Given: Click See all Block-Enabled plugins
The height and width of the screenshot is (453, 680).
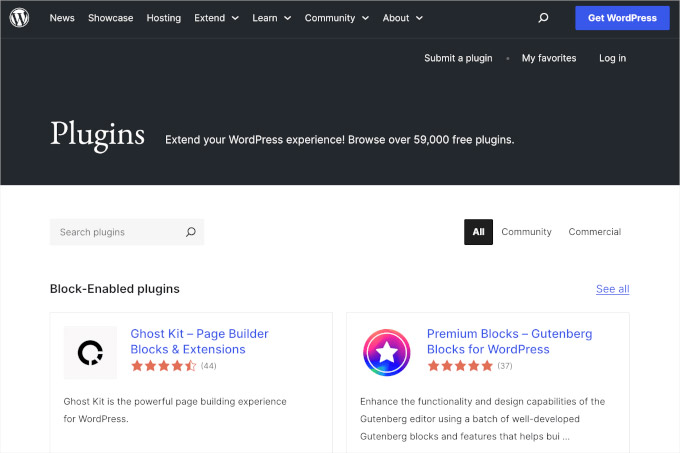Looking at the screenshot, I should [x=612, y=289].
